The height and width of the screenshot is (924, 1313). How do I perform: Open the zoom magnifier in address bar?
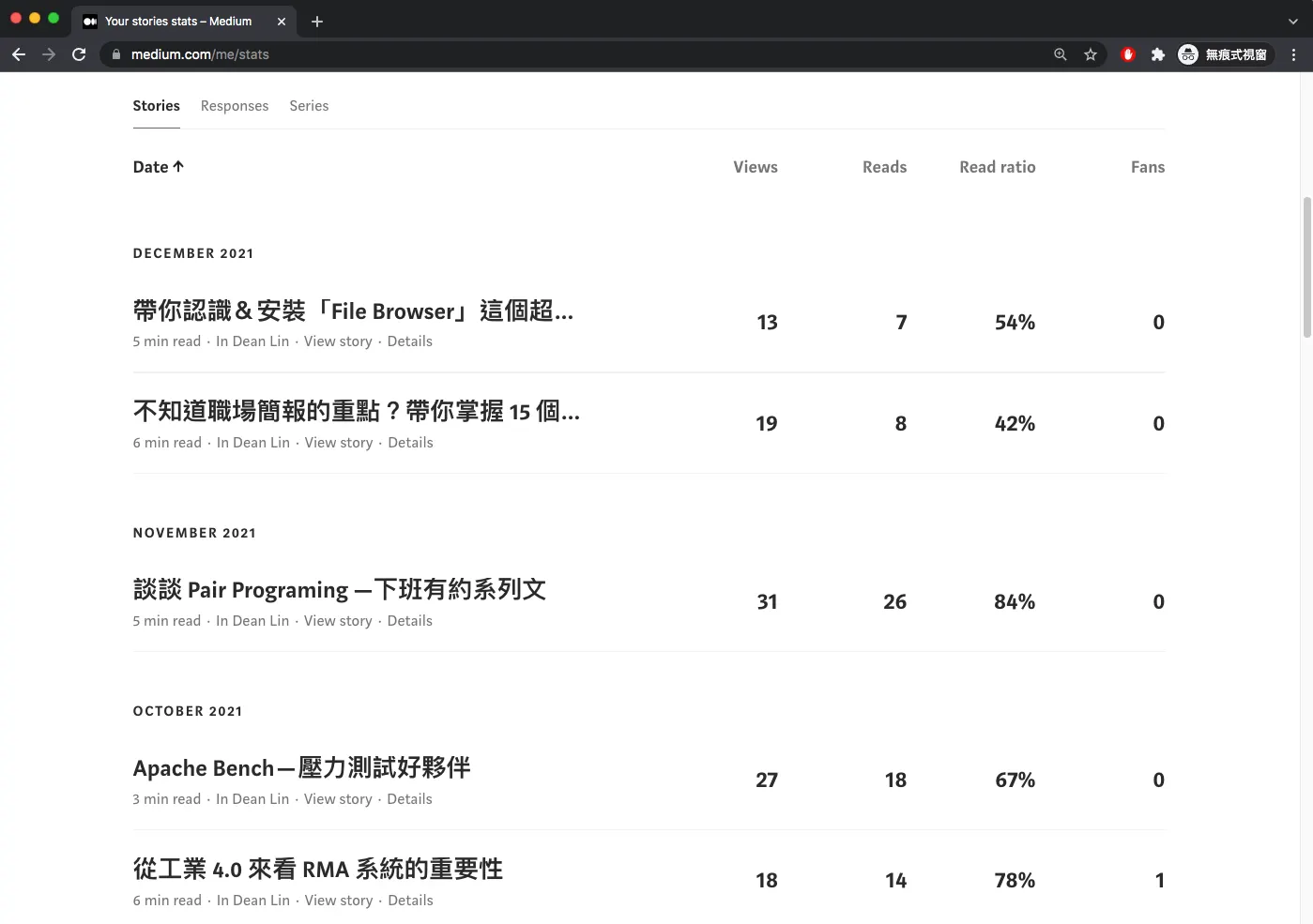pyautogui.click(x=1061, y=54)
